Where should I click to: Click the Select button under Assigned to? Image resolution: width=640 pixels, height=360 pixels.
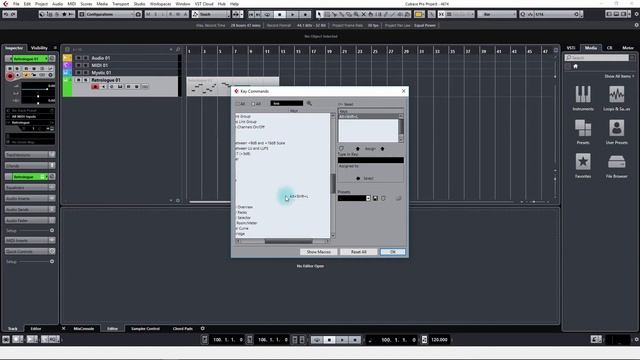click(368, 178)
